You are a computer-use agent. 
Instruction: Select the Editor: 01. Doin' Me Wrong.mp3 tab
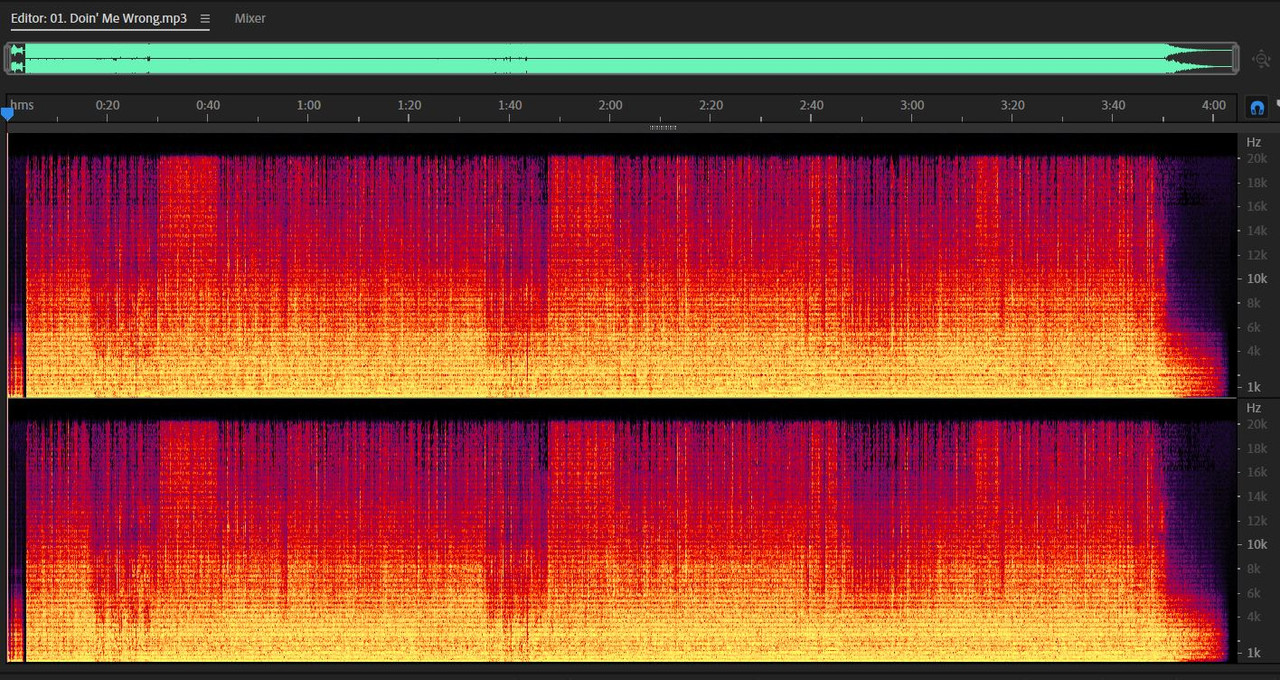point(99,18)
